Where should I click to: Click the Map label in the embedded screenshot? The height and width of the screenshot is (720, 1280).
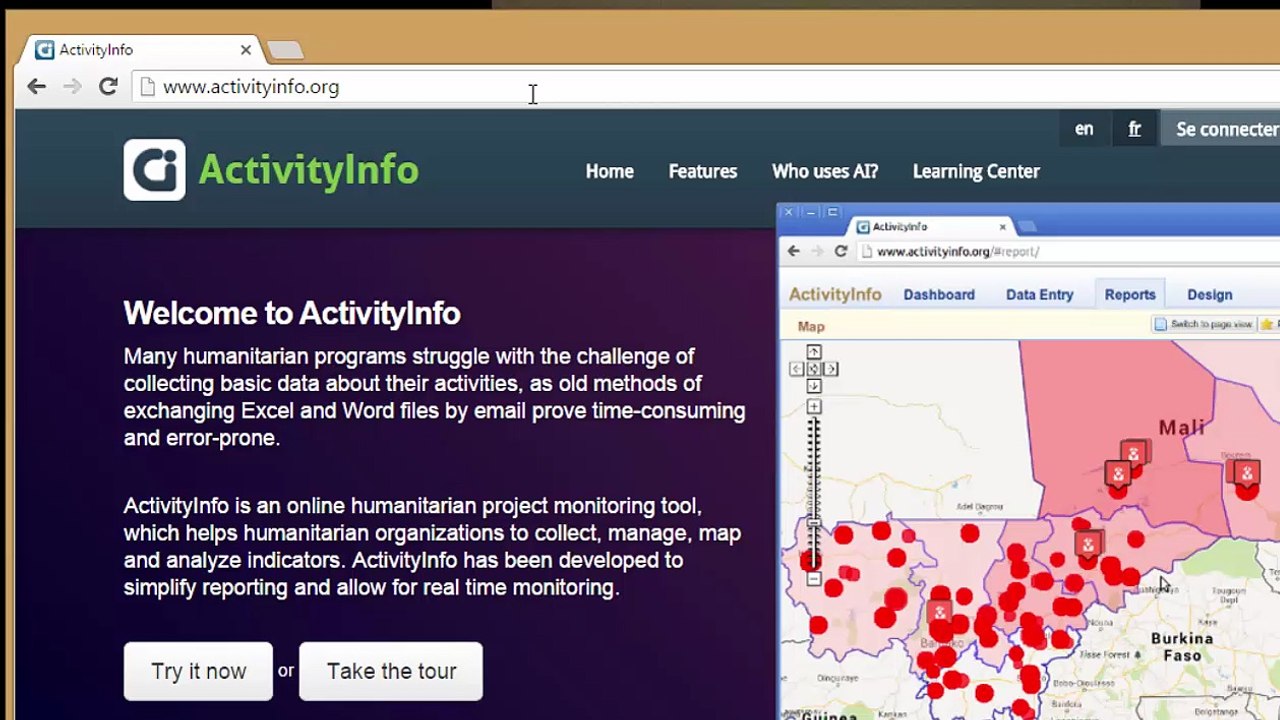click(x=811, y=326)
